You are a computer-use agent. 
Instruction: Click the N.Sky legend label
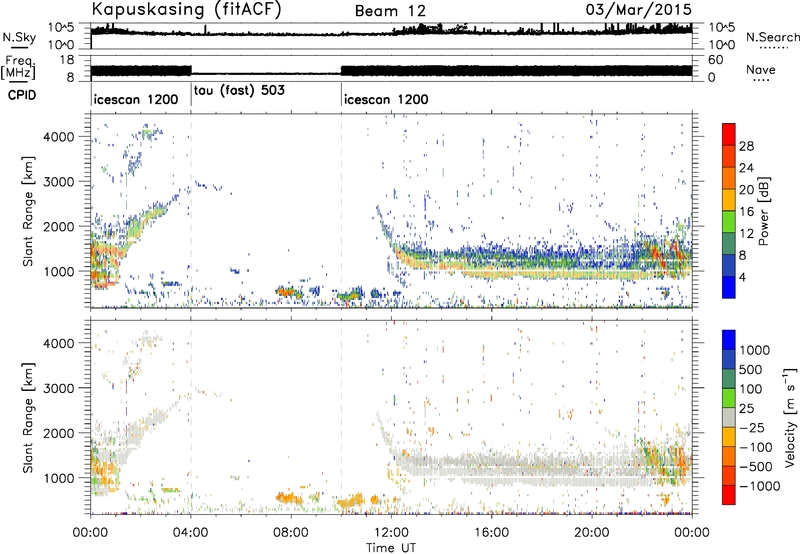point(19,37)
